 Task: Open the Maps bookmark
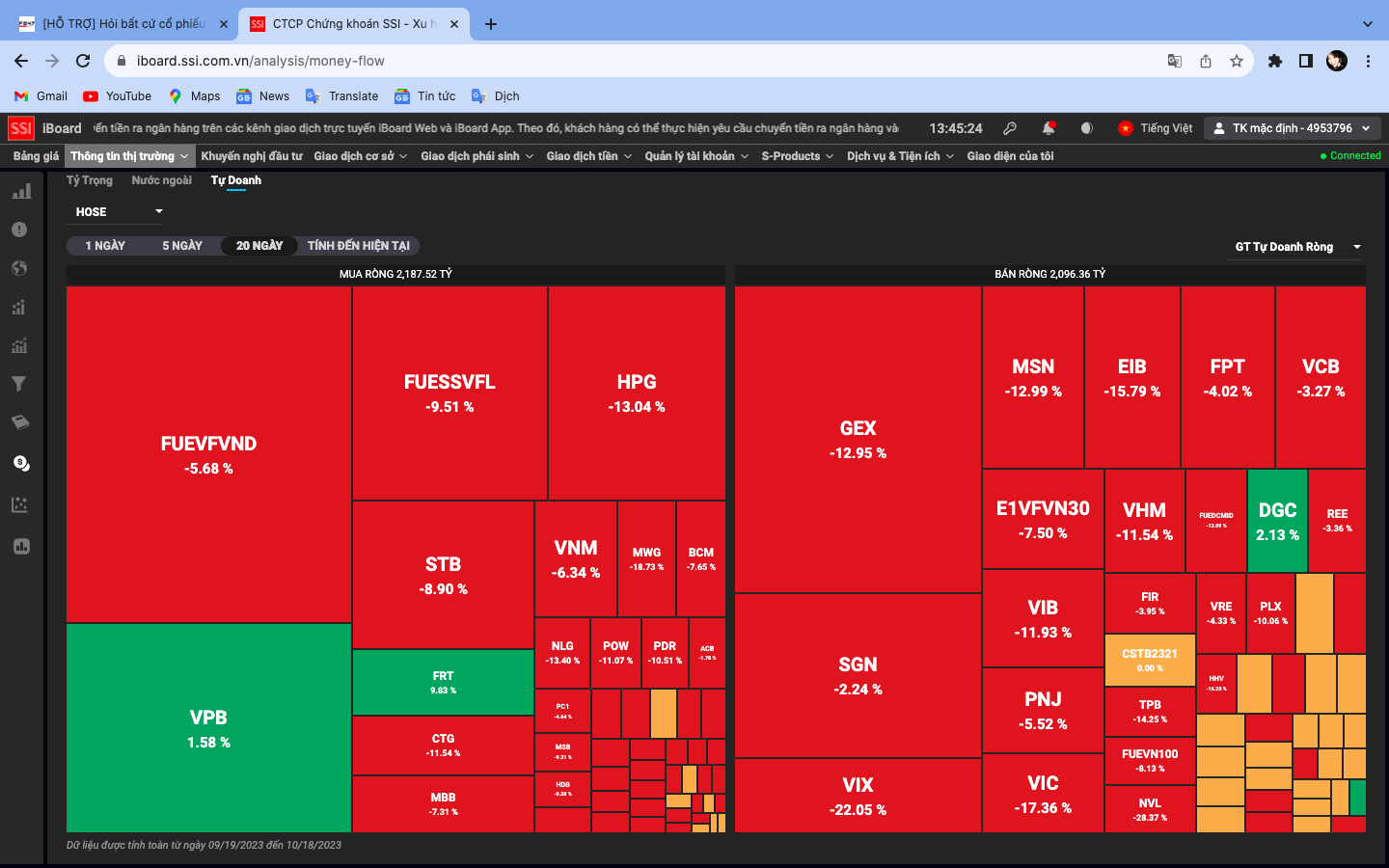pyautogui.click(x=195, y=96)
